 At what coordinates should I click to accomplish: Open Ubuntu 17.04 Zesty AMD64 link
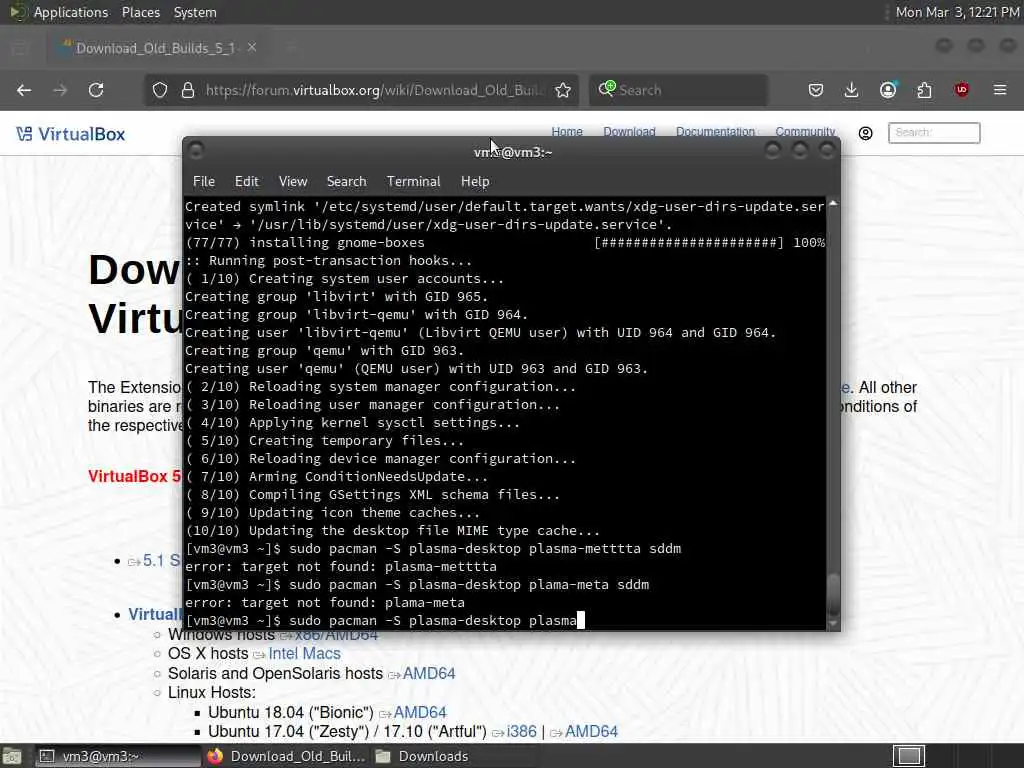click(x=591, y=731)
